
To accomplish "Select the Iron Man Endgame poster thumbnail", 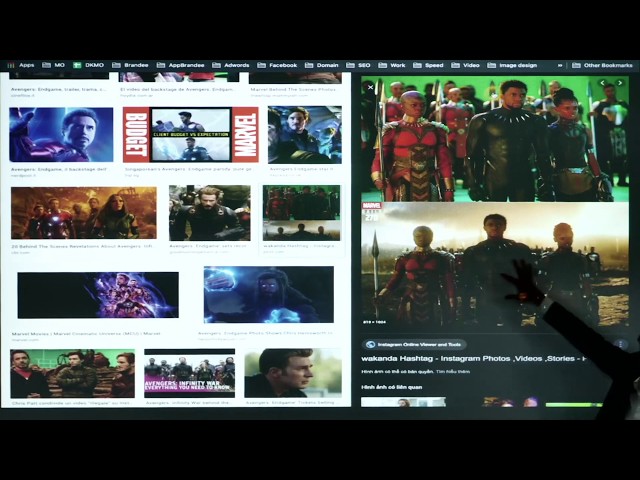I will pyautogui.click(x=61, y=135).
